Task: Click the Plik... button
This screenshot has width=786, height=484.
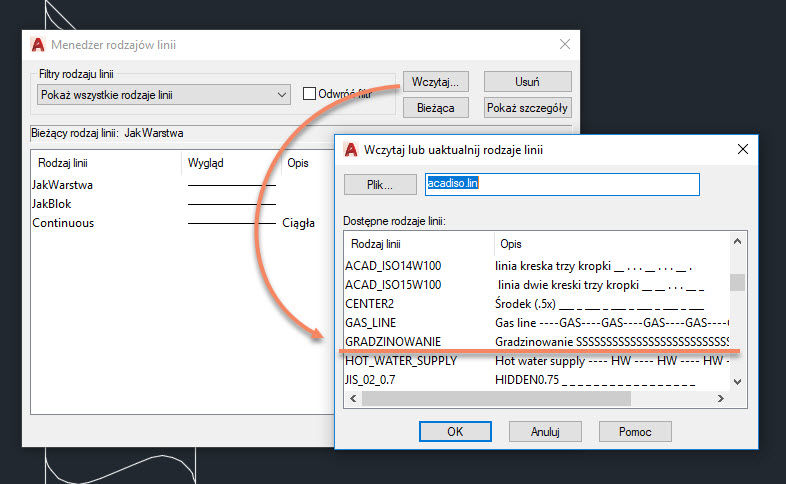Action: [380, 184]
